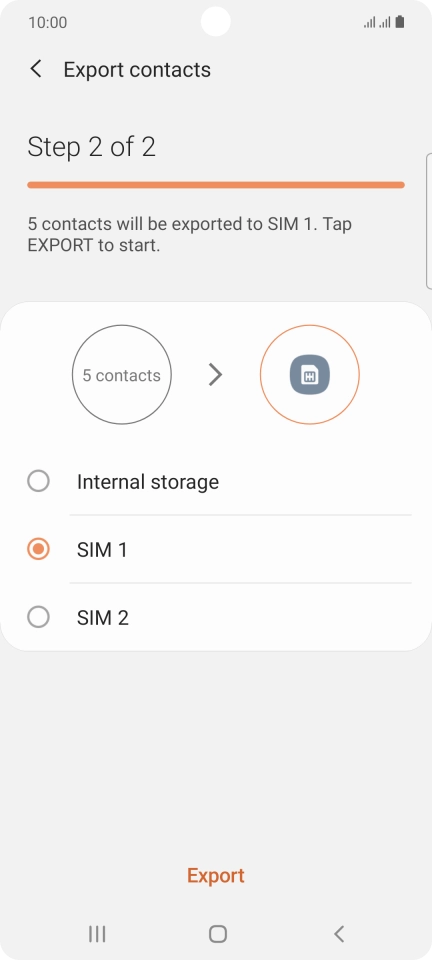The image size is (432, 960).
Task: Tap the chevron between contacts and SIM
Action: point(215,375)
